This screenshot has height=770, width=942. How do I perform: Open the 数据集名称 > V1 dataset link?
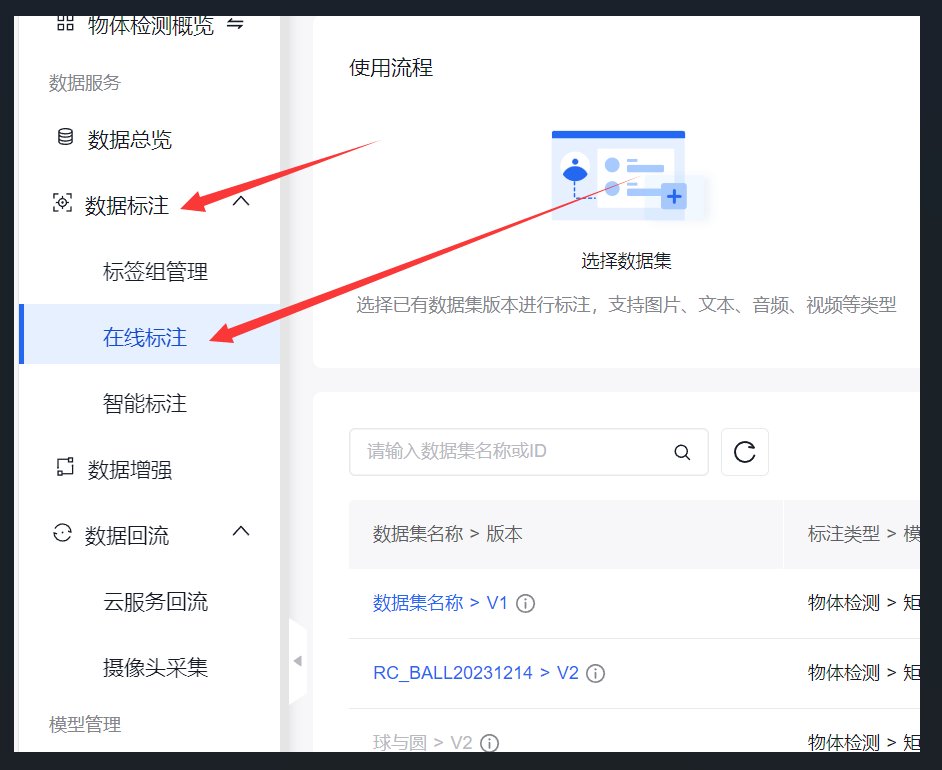point(440,602)
